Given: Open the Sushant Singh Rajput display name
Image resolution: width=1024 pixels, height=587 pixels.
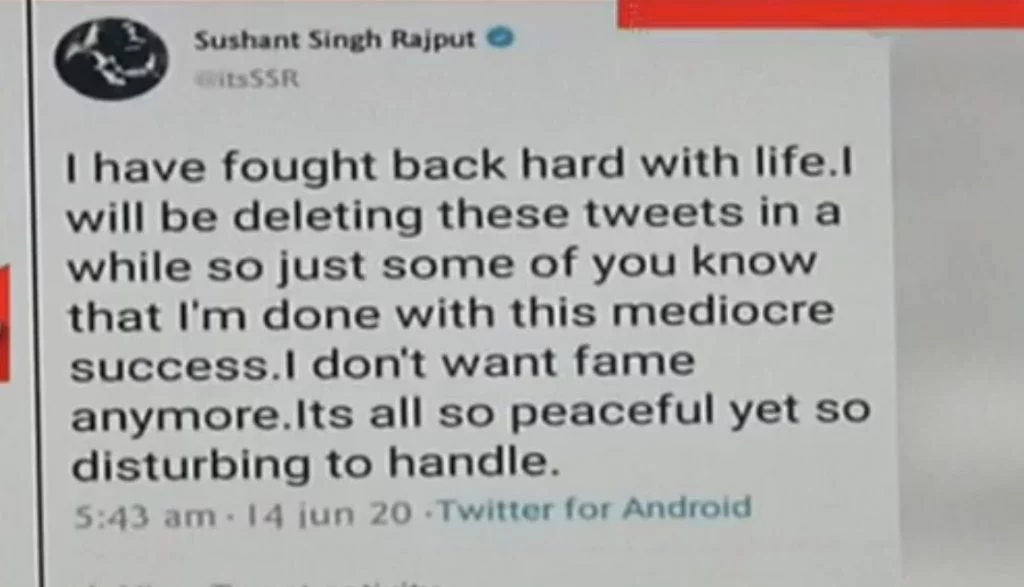Looking at the screenshot, I should (x=334, y=40).
